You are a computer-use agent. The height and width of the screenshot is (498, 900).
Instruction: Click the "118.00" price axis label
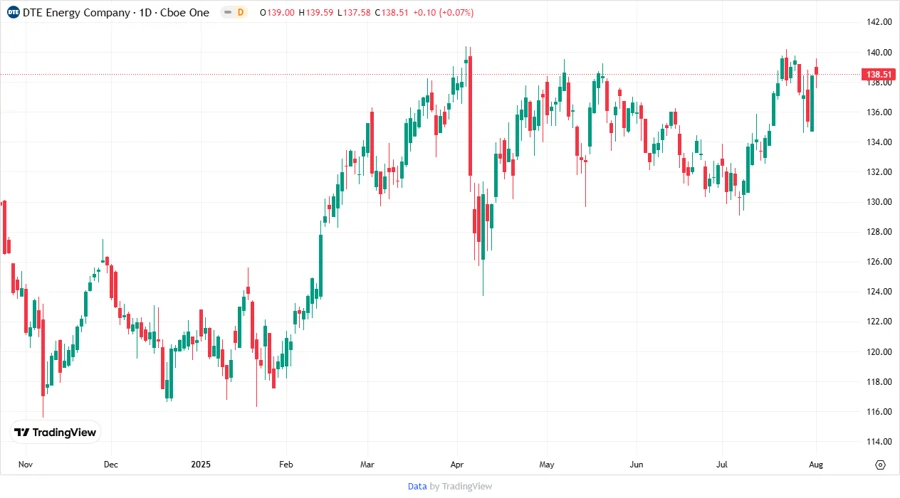[x=879, y=382]
